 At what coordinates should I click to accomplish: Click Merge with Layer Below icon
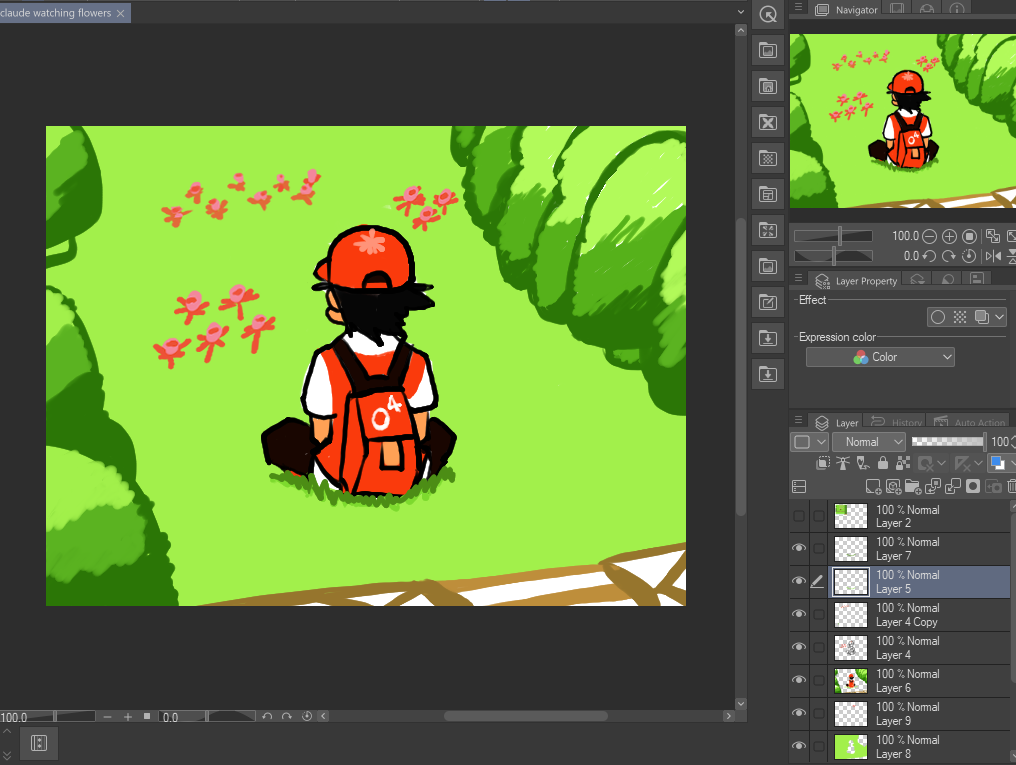(953, 486)
